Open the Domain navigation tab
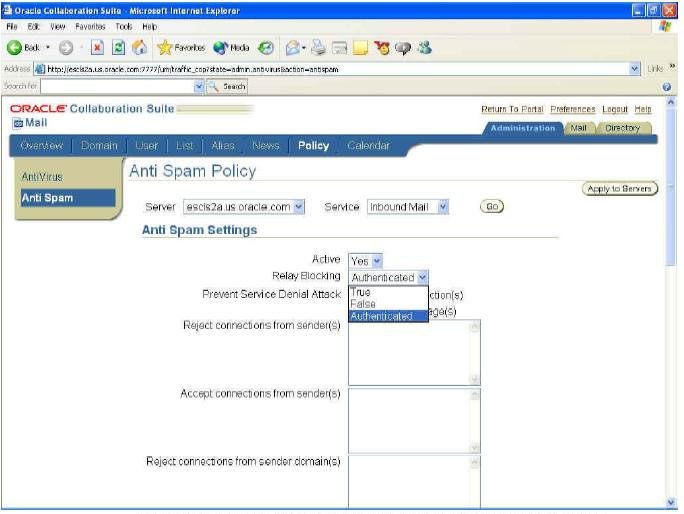 pyautogui.click(x=99, y=146)
